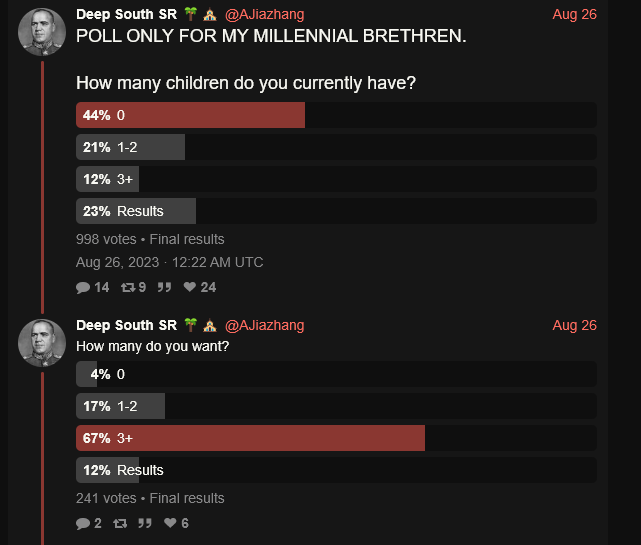Like the first poll post with heart icon
The width and height of the screenshot is (641, 545).
click(191, 288)
